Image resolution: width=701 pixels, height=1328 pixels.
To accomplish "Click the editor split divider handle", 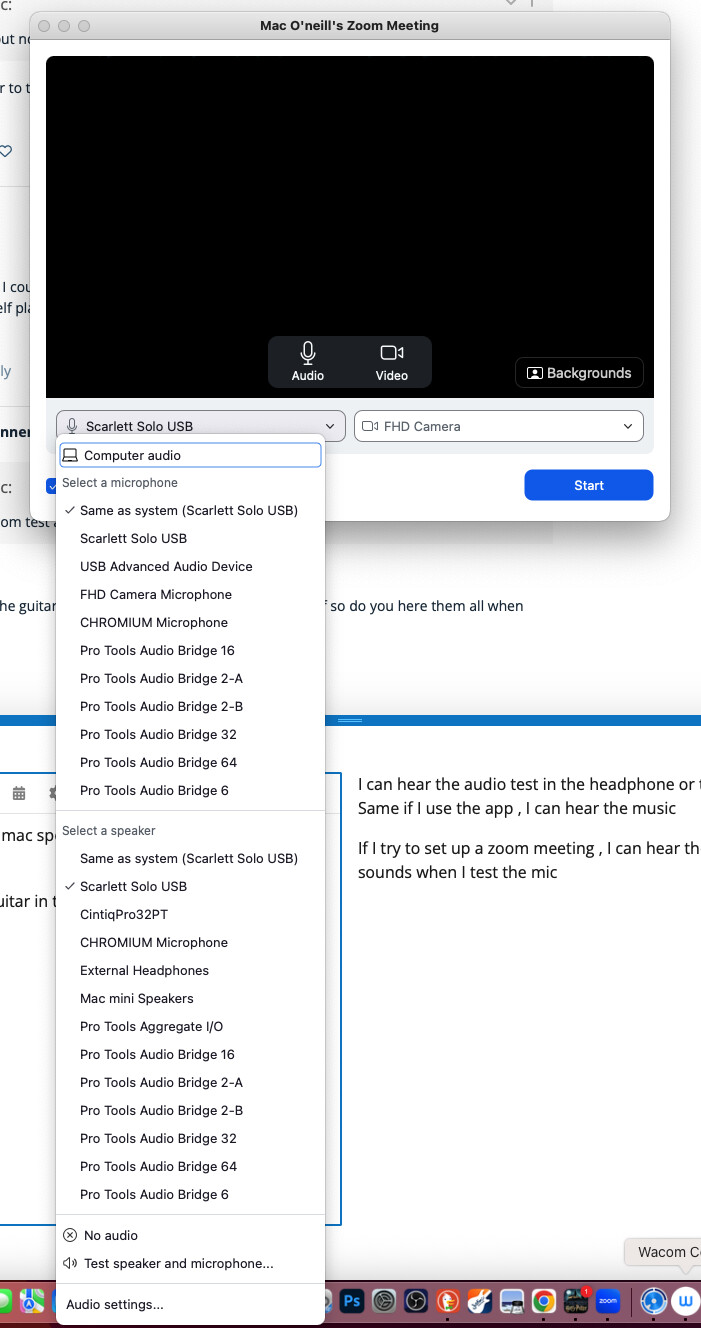I will [350, 720].
